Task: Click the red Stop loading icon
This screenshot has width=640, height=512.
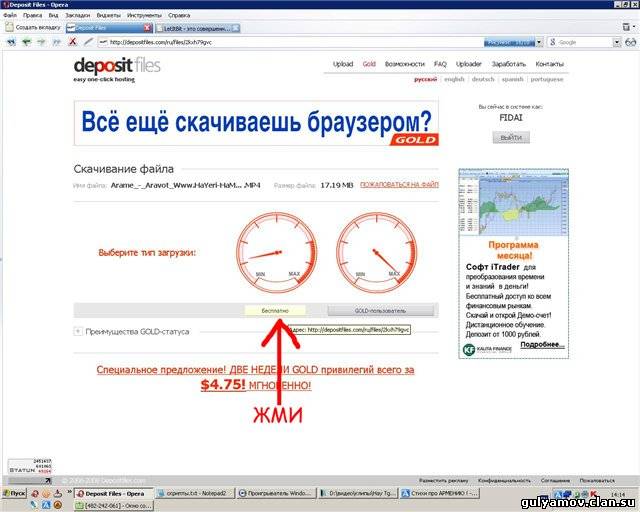Action: pyautogui.click(x=72, y=42)
